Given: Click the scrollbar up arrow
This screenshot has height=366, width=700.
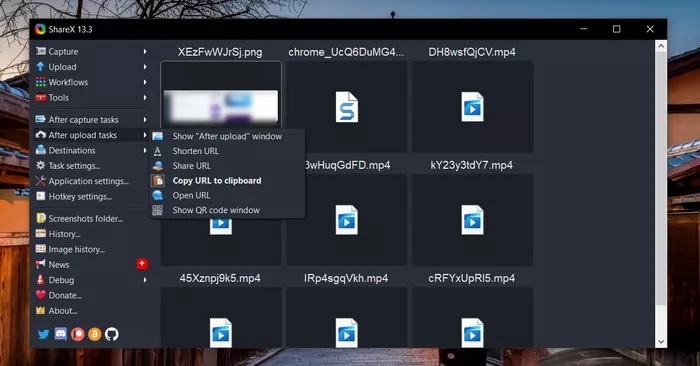Looking at the screenshot, I should [x=661, y=46].
